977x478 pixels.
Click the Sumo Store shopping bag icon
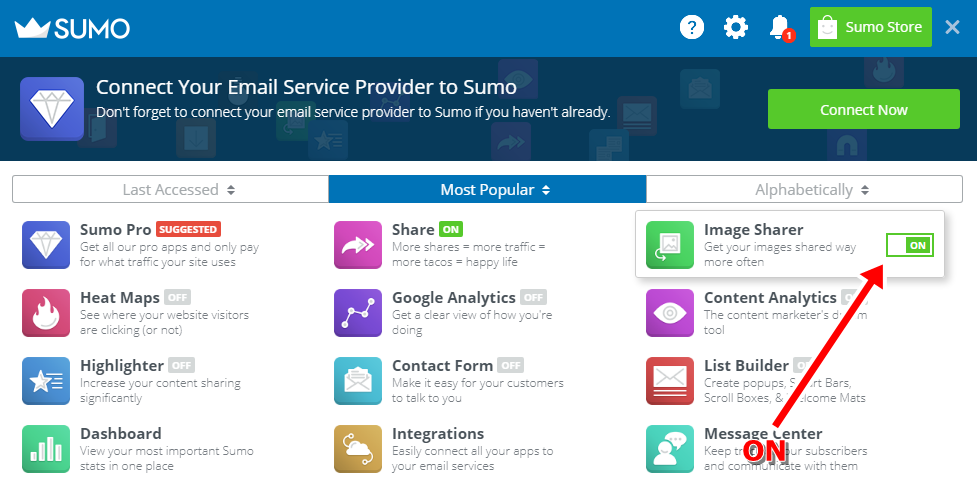[x=827, y=27]
